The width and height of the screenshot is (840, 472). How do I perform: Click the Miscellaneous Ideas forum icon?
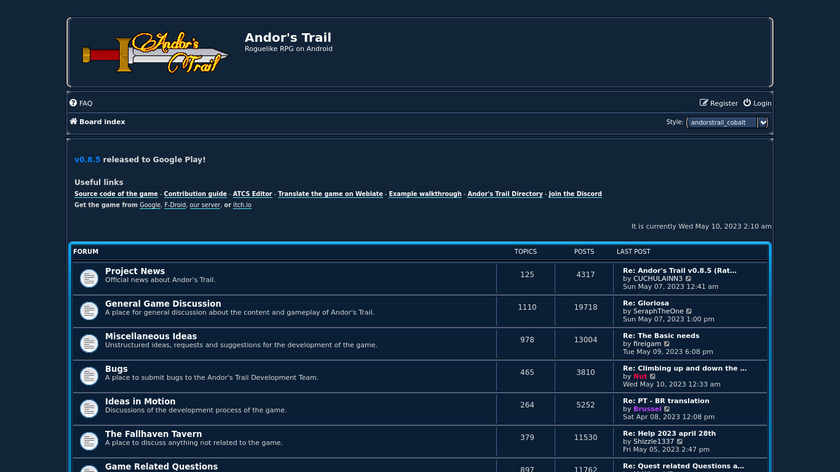(x=89, y=343)
